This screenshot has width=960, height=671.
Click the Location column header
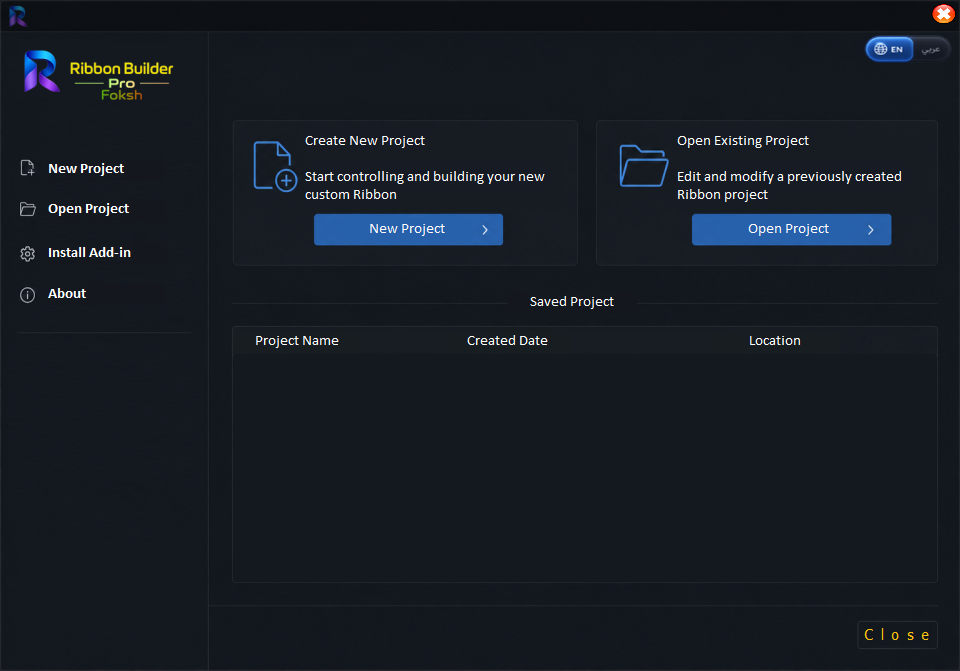click(774, 341)
